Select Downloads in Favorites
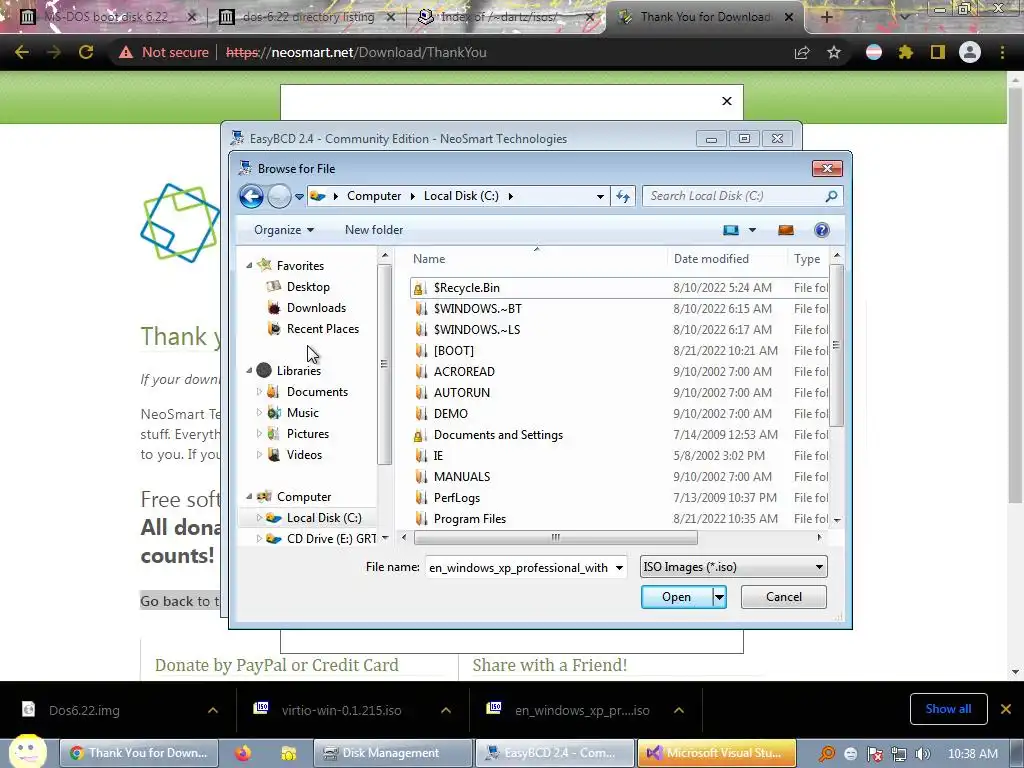Viewport: 1024px width, 768px height. (316, 308)
